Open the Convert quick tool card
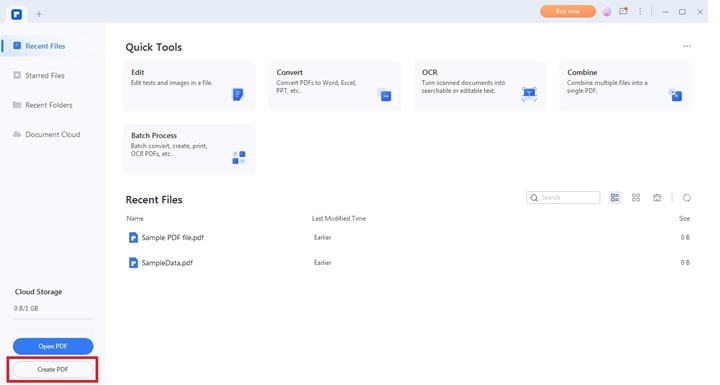720x385 pixels. [x=335, y=86]
